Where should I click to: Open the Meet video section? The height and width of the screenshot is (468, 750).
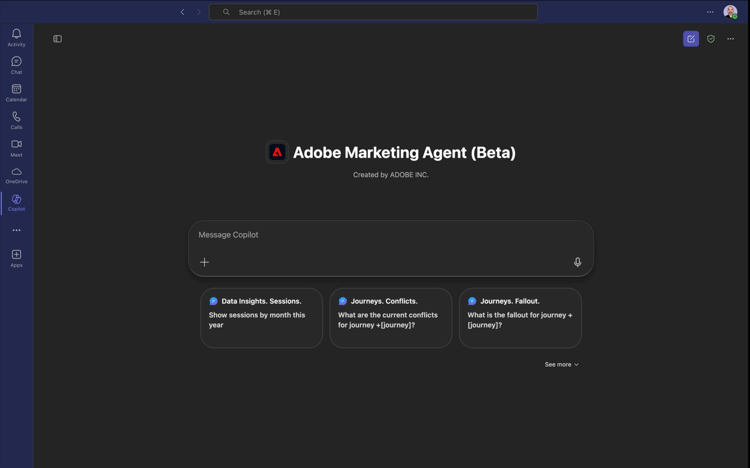pos(16,148)
